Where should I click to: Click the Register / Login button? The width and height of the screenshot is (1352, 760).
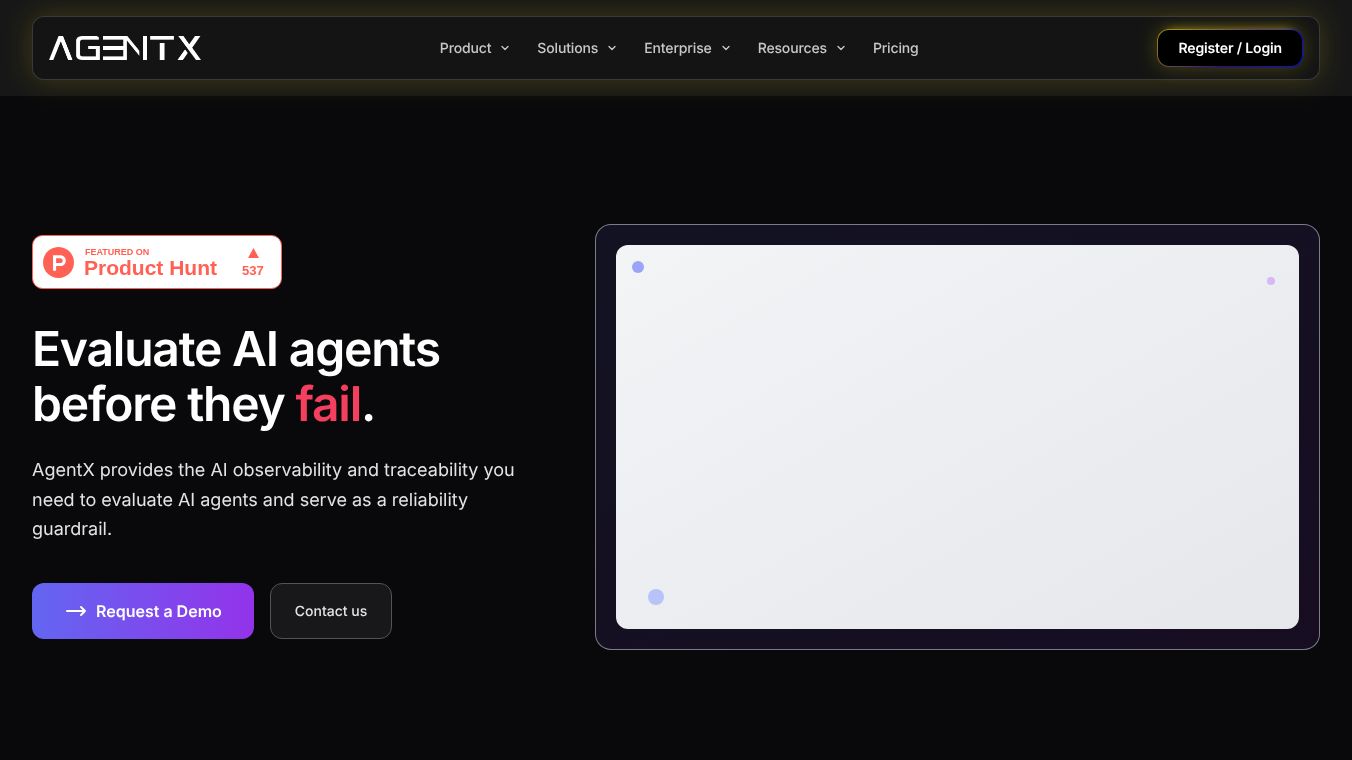(x=1230, y=48)
